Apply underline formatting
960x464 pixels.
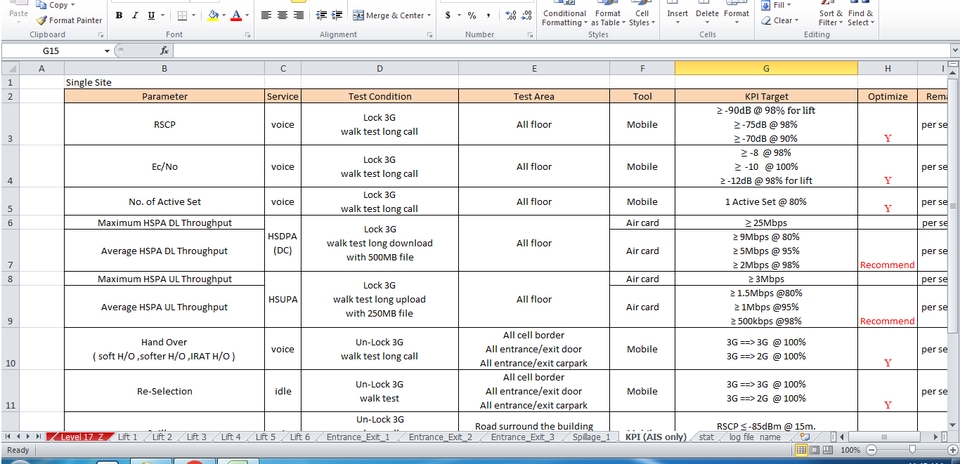(x=150, y=15)
